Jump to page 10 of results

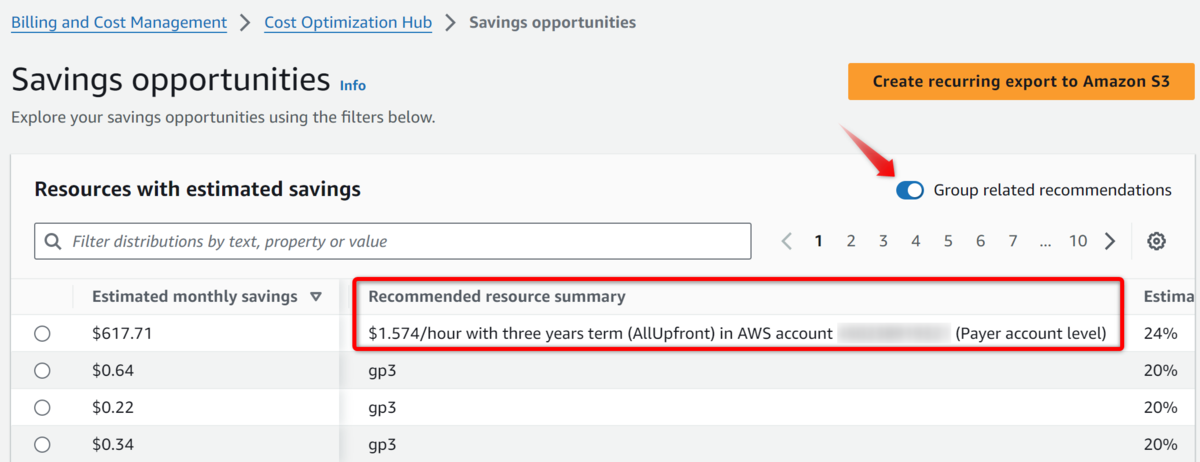(1077, 241)
